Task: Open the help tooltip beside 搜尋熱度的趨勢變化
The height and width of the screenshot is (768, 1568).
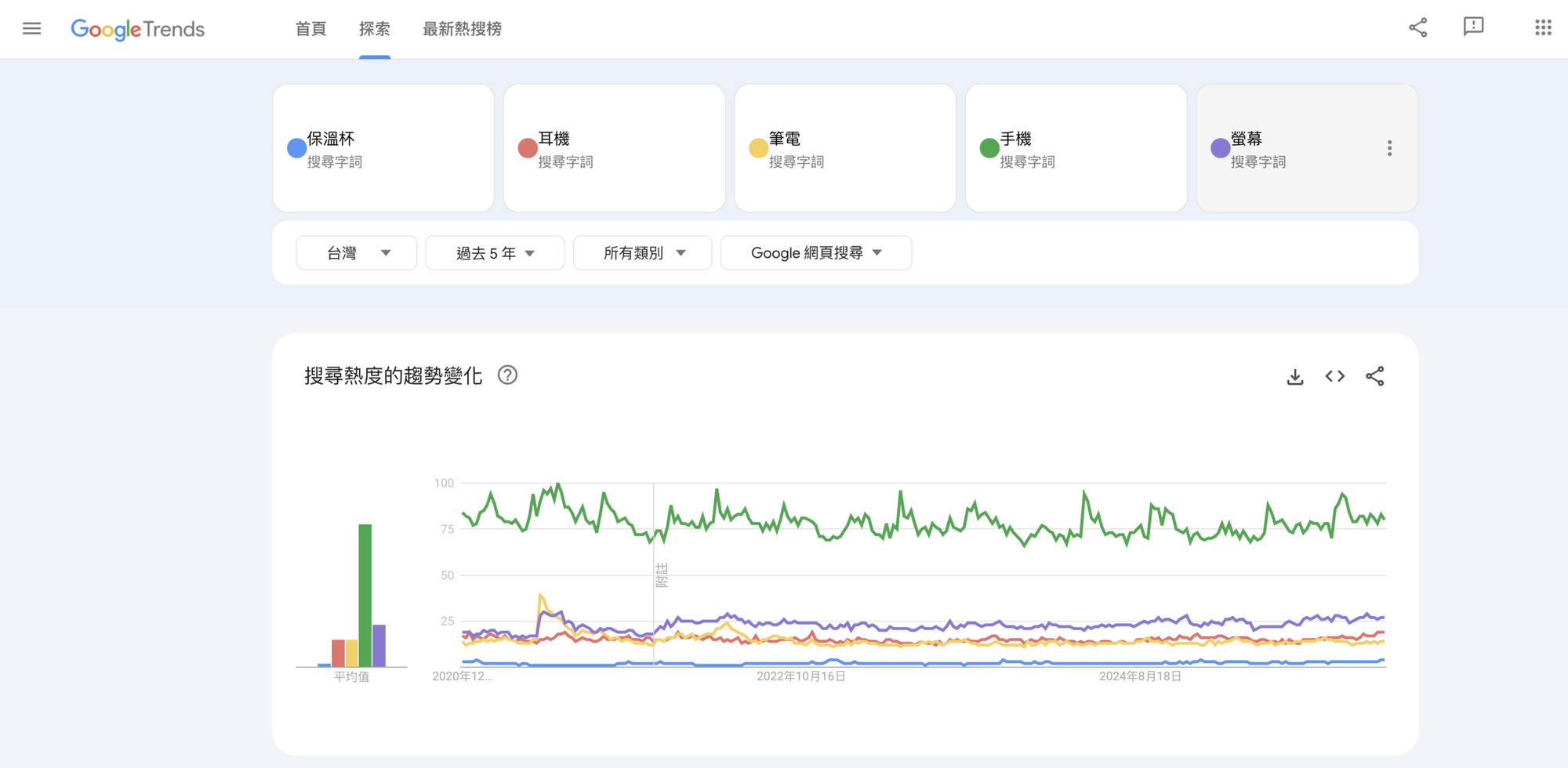Action: pos(507,375)
